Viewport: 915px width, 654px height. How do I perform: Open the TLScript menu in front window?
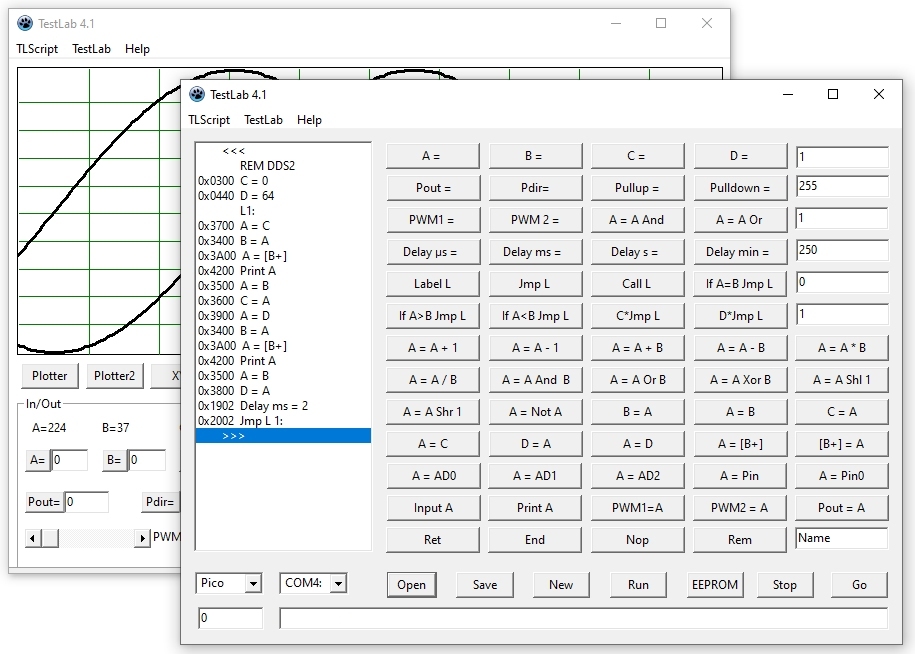click(x=209, y=120)
